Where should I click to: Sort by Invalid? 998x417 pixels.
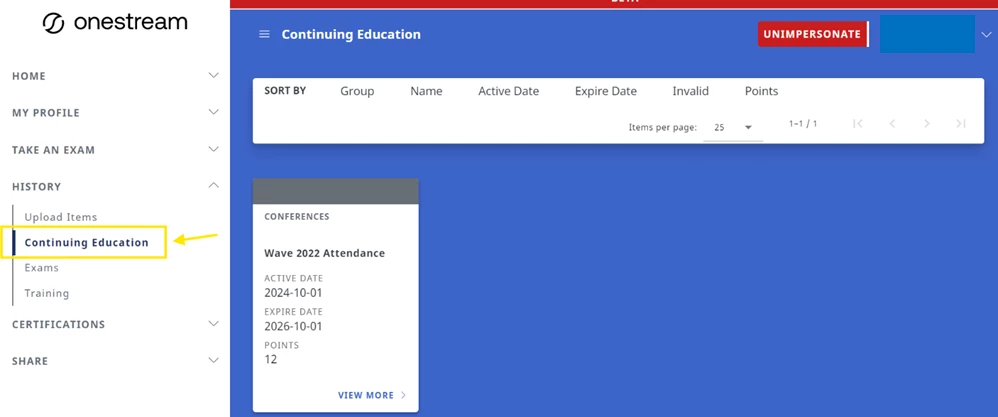pyautogui.click(x=691, y=91)
